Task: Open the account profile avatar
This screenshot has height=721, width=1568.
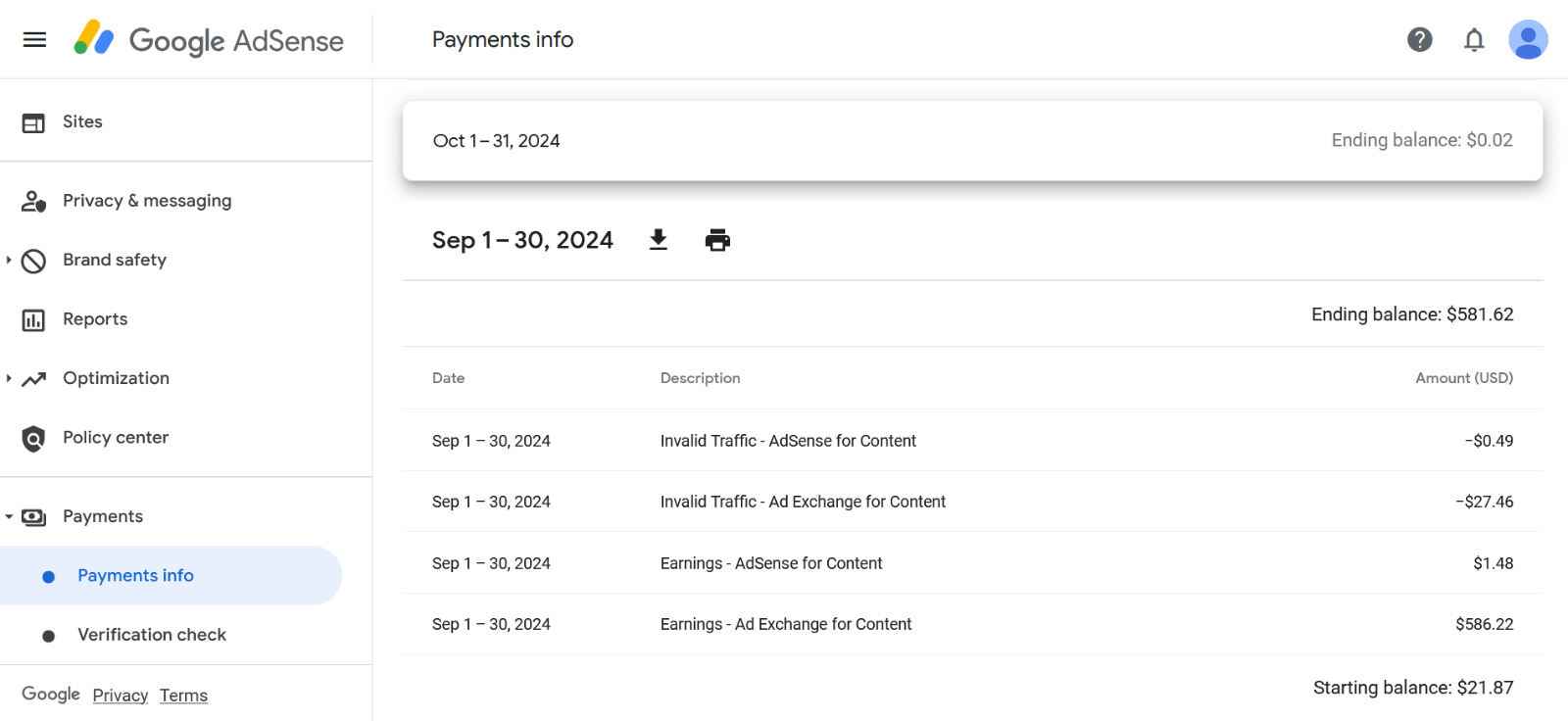Action: click(1528, 39)
